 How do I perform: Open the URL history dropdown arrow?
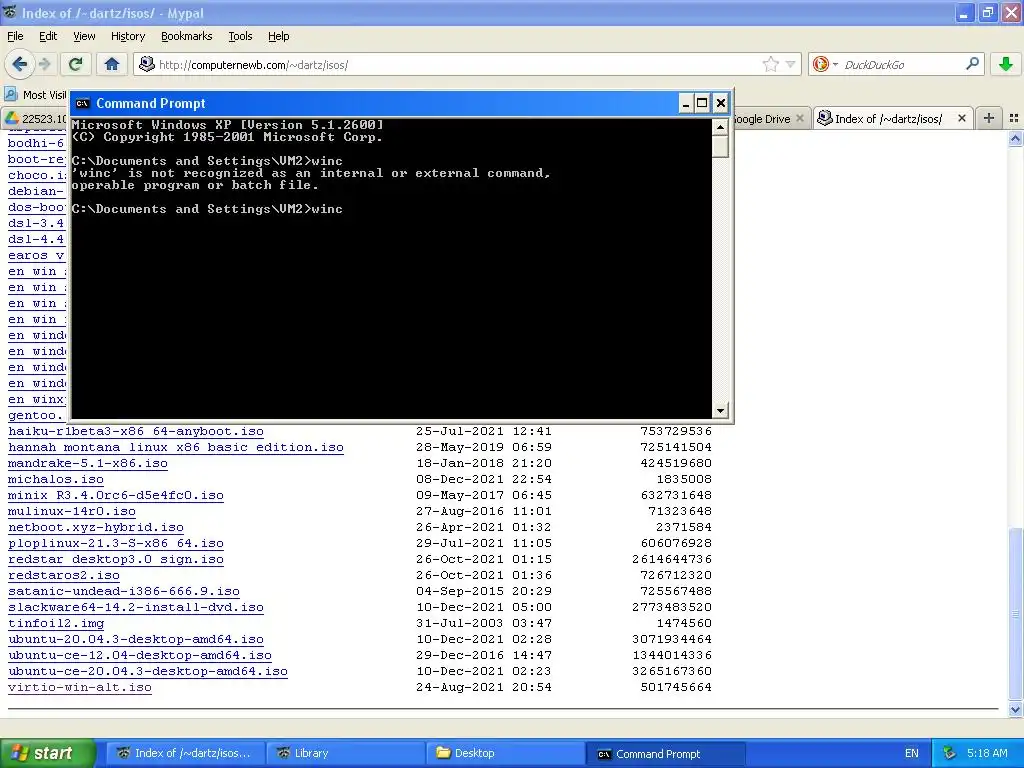coord(790,64)
